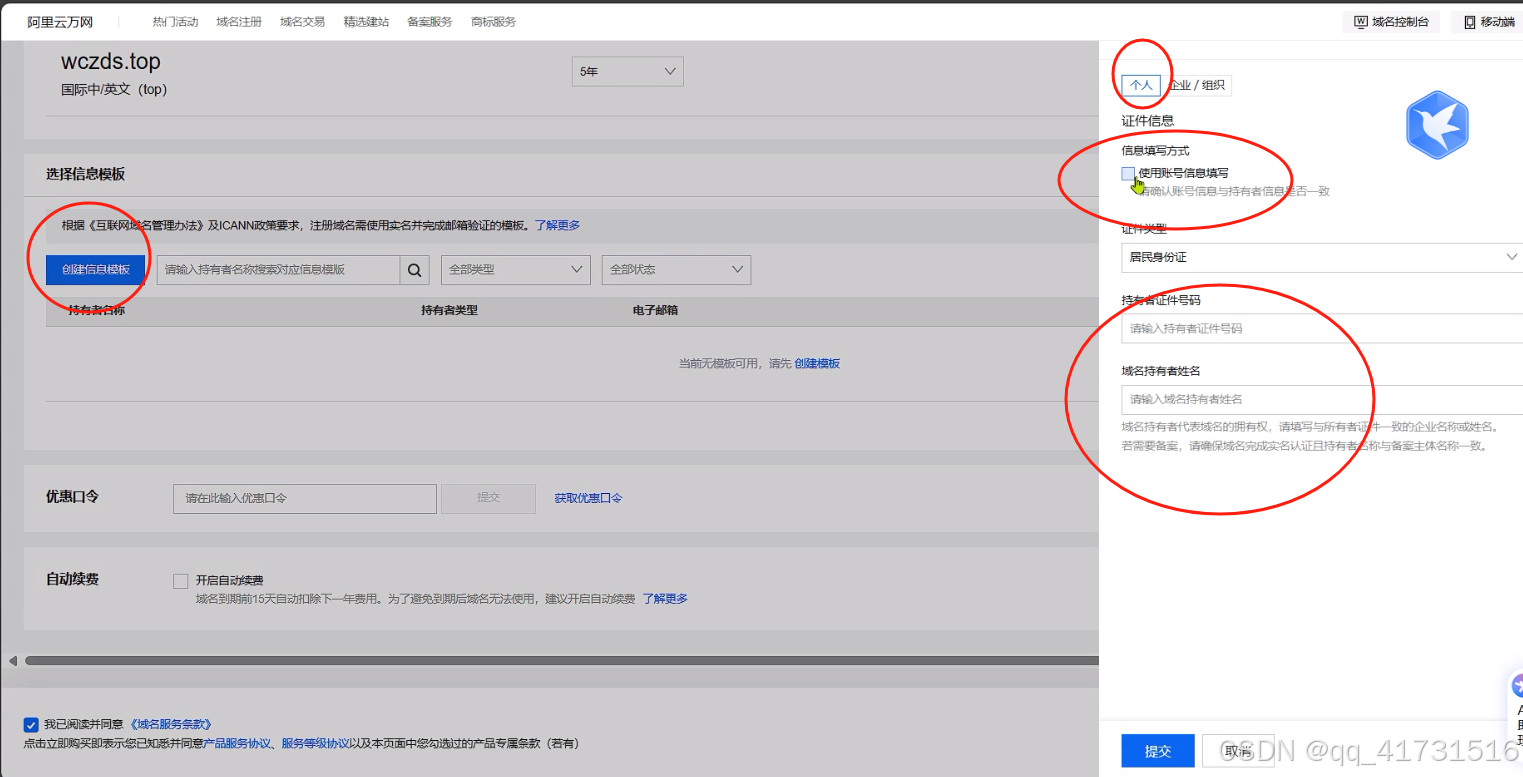Click the 创建模板 link in the empty table

click(x=817, y=364)
